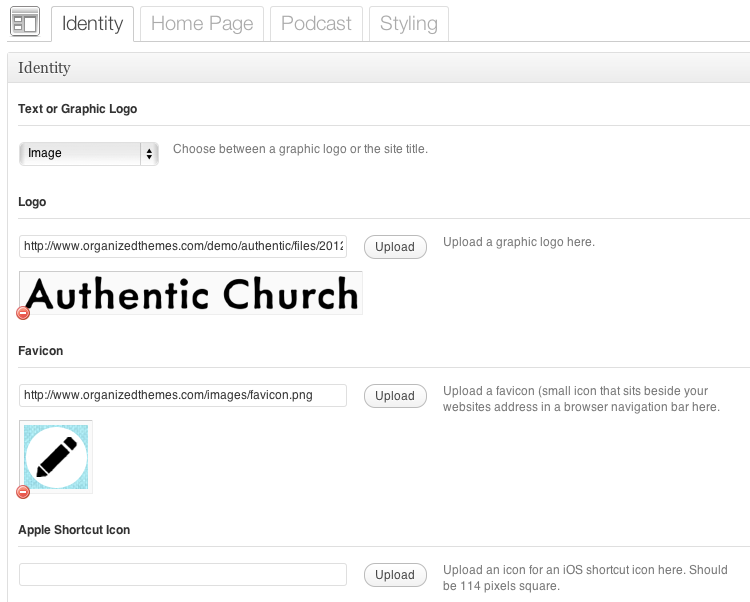This screenshot has height=602, width=750.
Task: Go to the Podcast tab
Action: click(x=316, y=24)
